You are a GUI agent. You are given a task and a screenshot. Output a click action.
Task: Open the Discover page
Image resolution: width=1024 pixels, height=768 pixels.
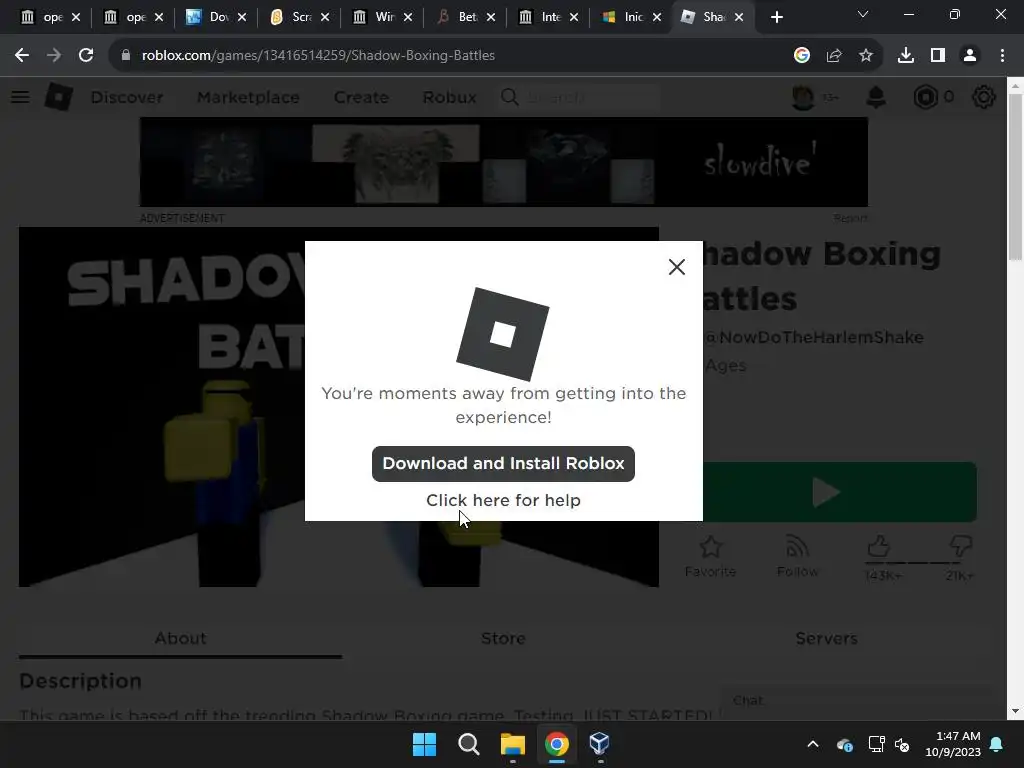(127, 97)
